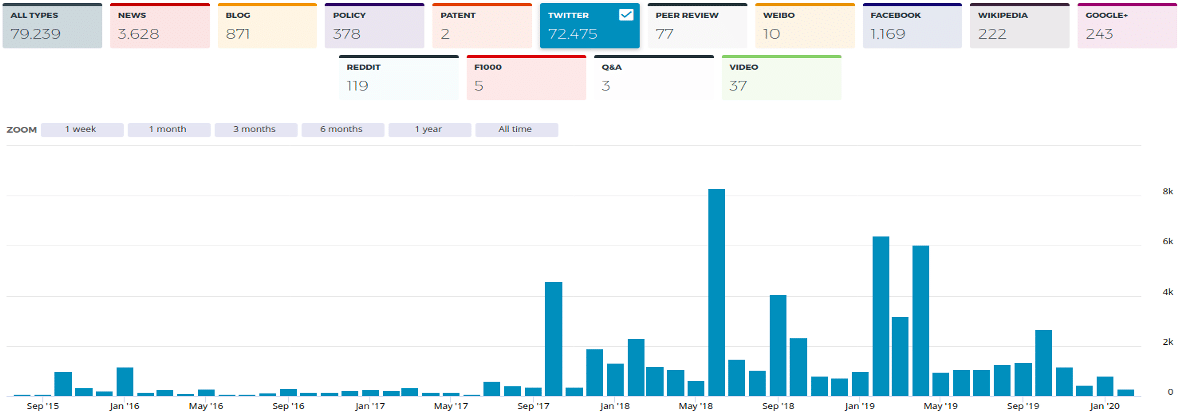Select the All Types filter tile
The width and height of the screenshot is (1181, 414).
pyautogui.click(x=51, y=27)
